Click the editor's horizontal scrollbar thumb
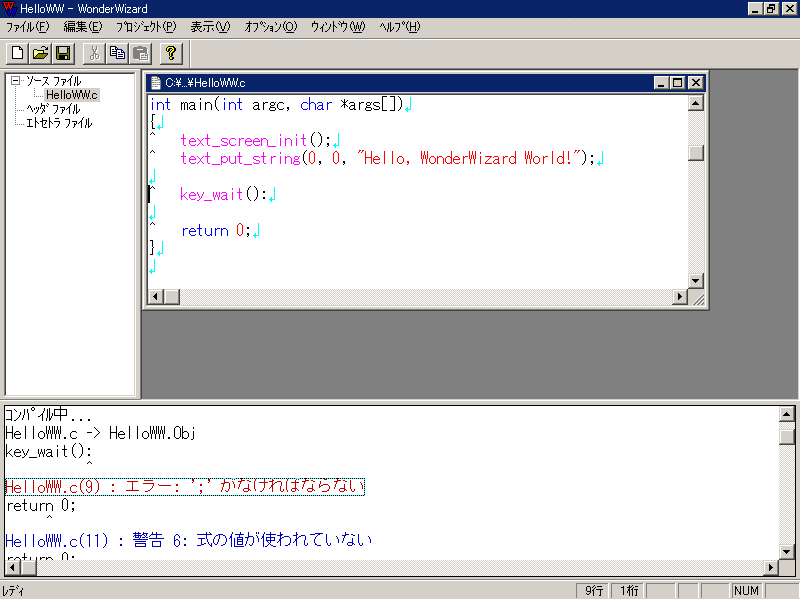 pos(172,296)
